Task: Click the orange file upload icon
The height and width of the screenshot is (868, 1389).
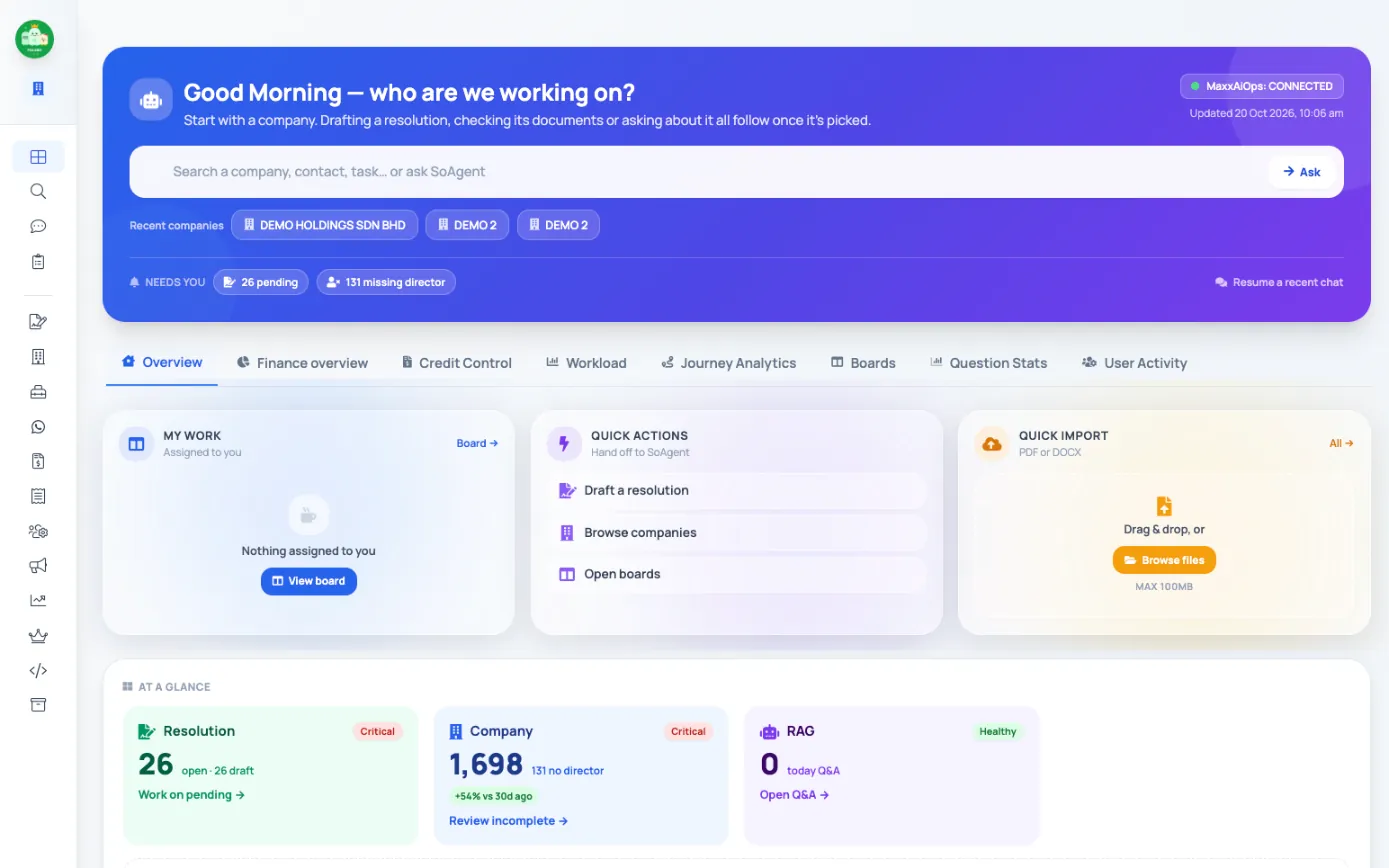Action: point(1164,506)
